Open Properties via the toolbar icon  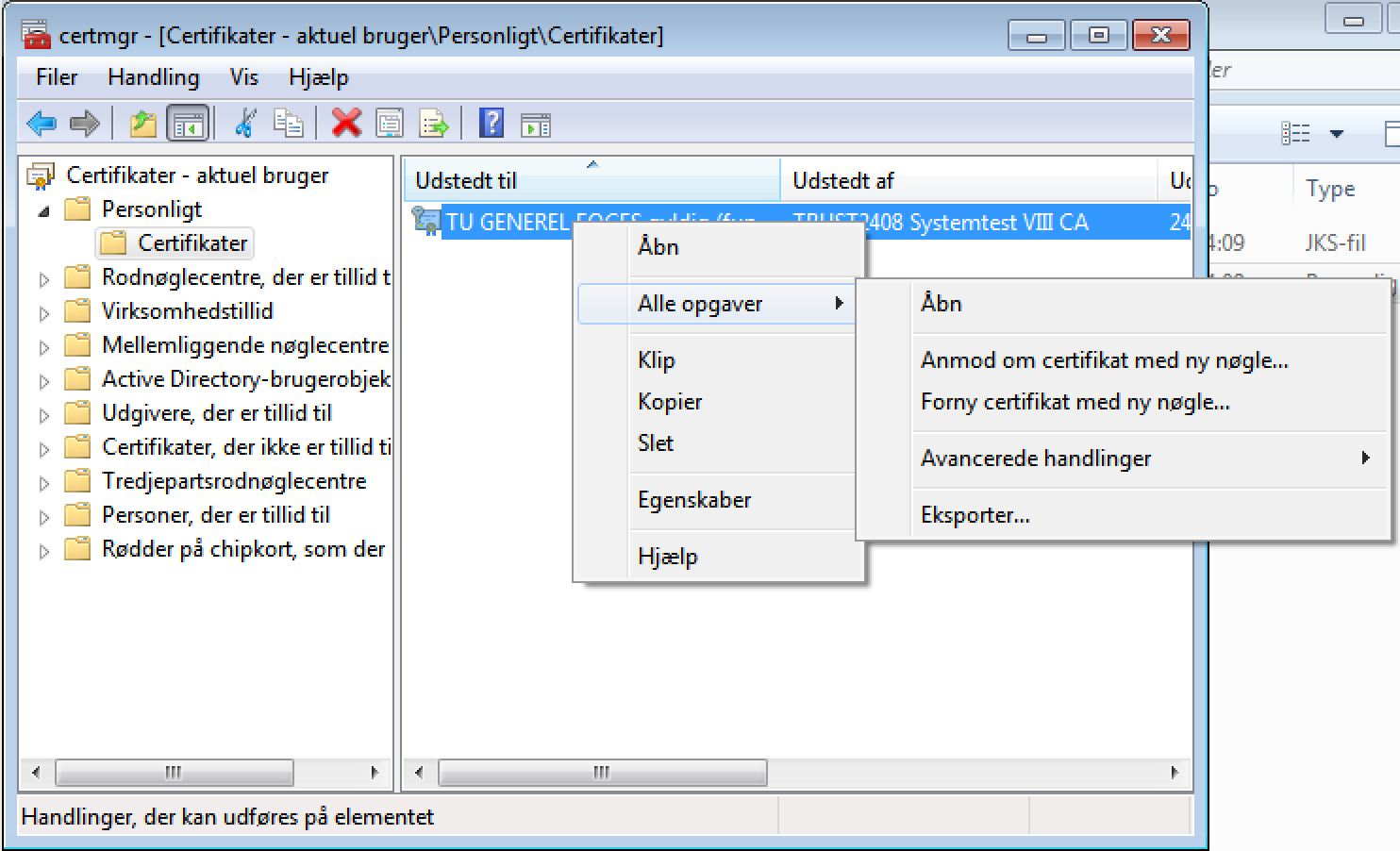tap(390, 124)
